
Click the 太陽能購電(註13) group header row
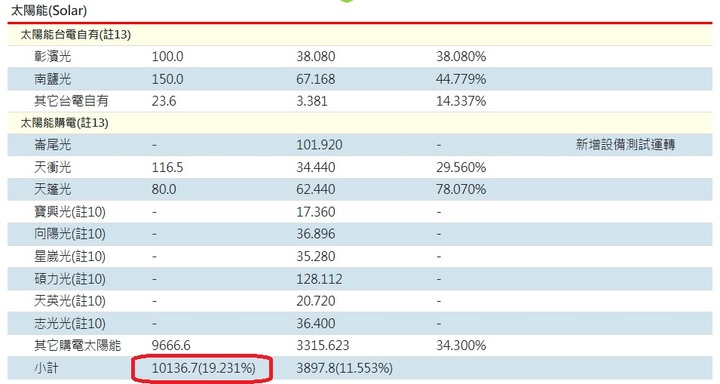coord(360,123)
